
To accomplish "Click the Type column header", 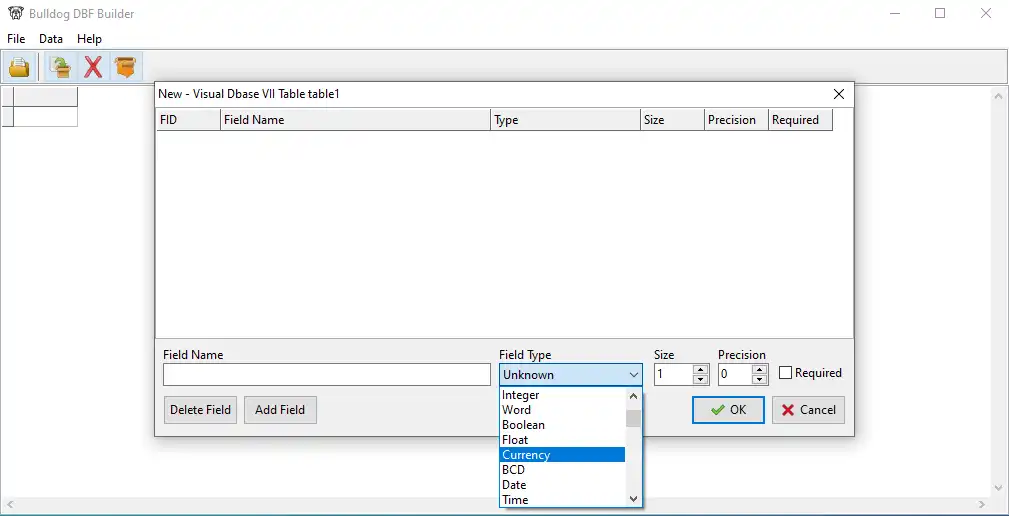I will [x=566, y=120].
